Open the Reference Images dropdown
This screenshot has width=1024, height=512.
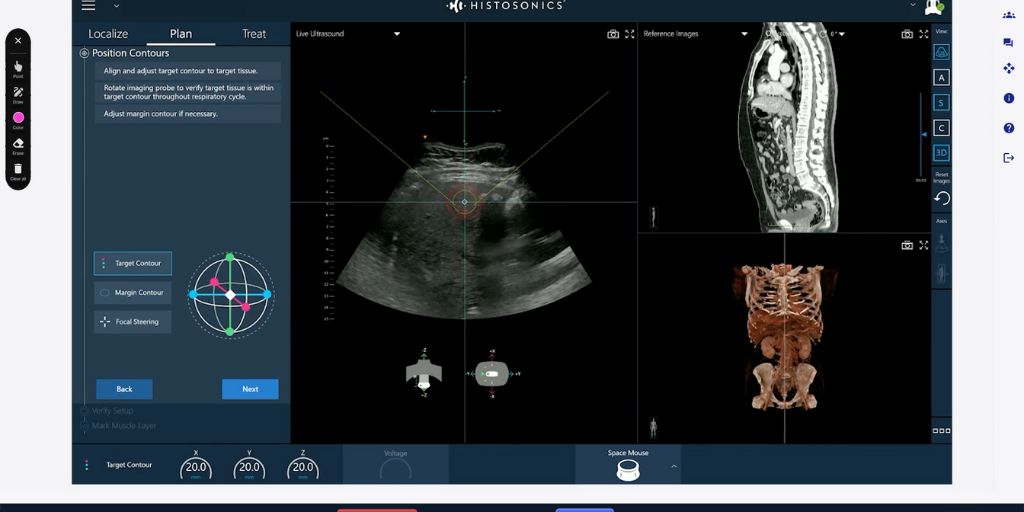744,34
